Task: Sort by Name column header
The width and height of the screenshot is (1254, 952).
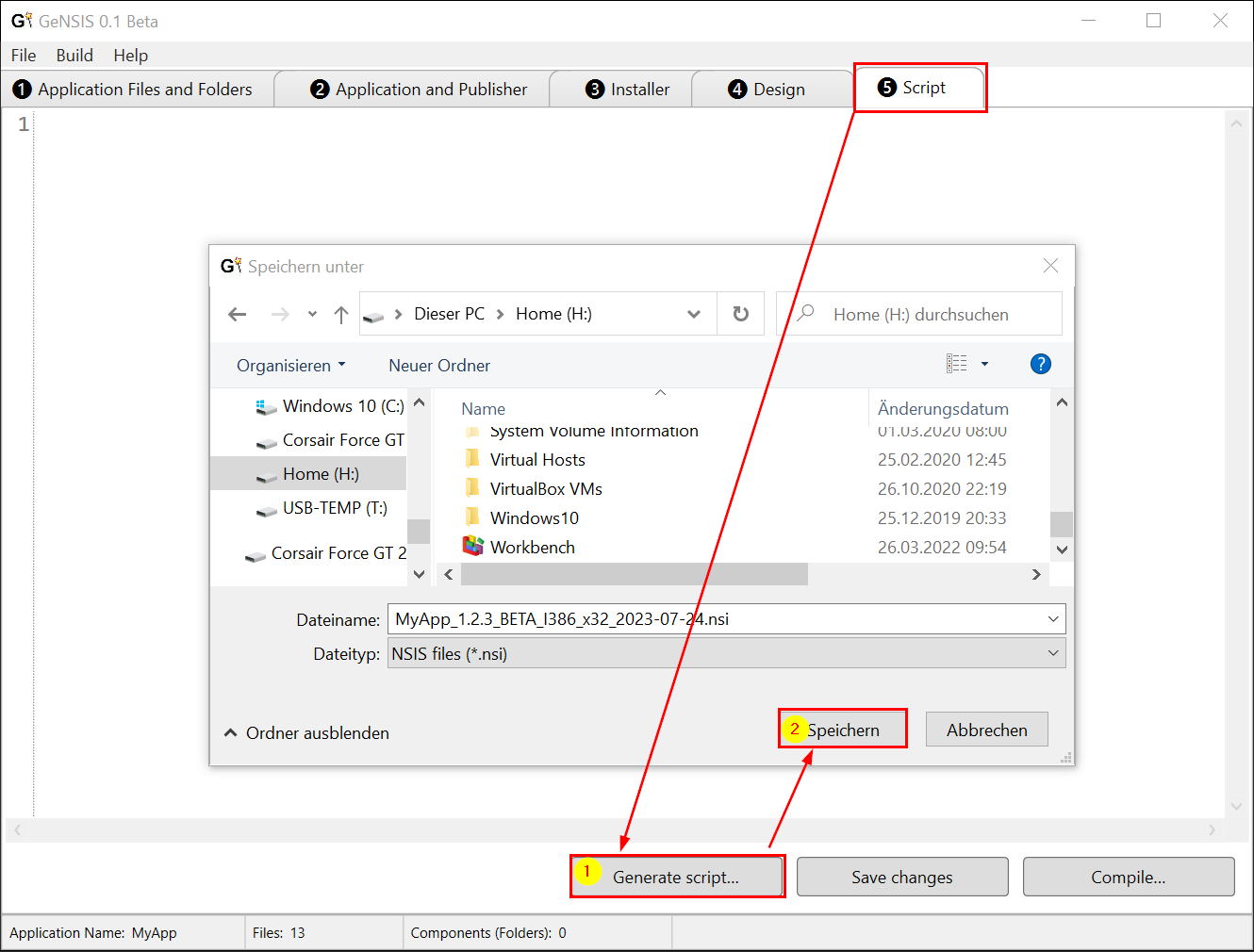Action: coord(484,409)
